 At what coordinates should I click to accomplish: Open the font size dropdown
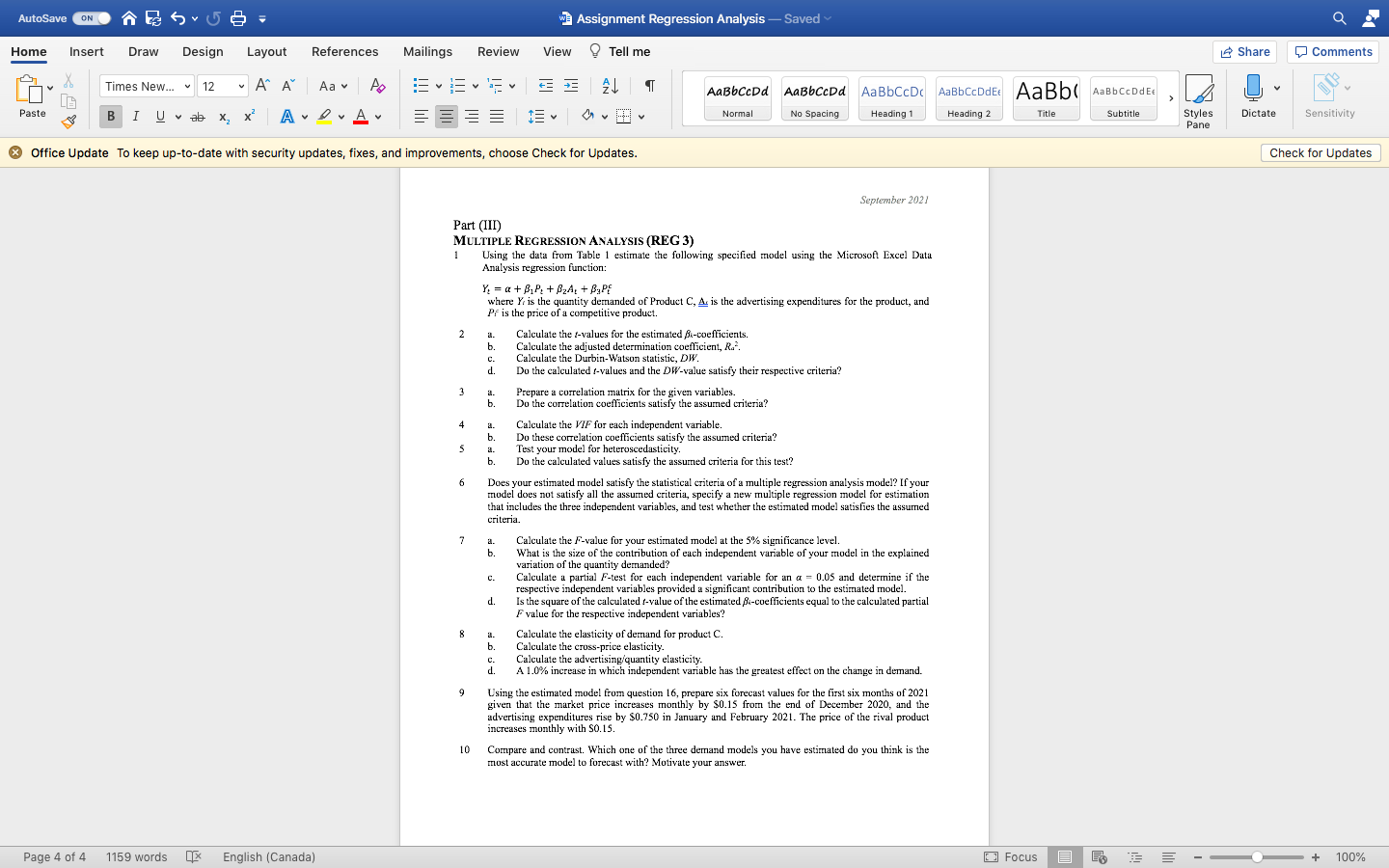click(241, 87)
